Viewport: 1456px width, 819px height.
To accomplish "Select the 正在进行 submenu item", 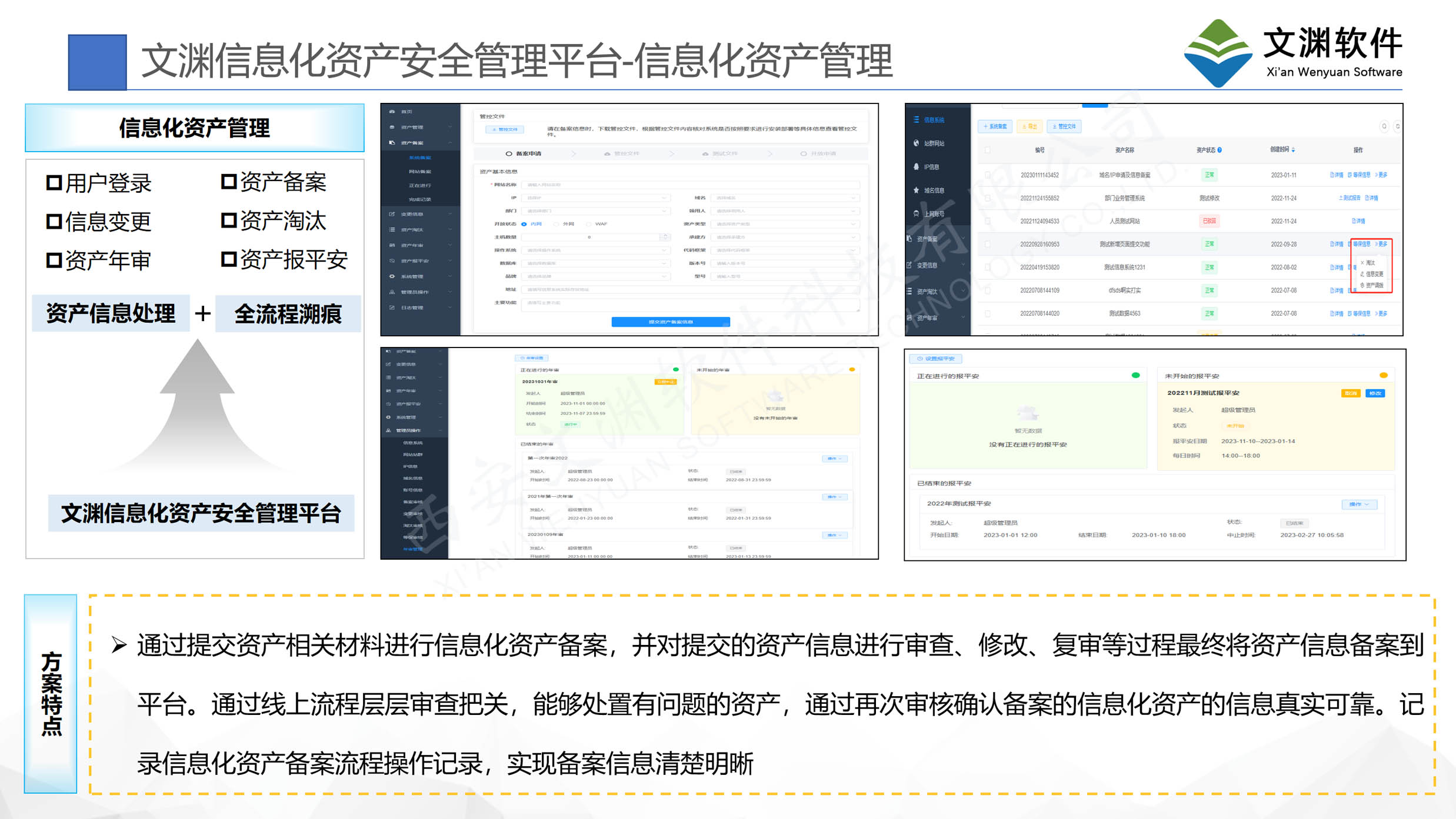I will 420,186.
